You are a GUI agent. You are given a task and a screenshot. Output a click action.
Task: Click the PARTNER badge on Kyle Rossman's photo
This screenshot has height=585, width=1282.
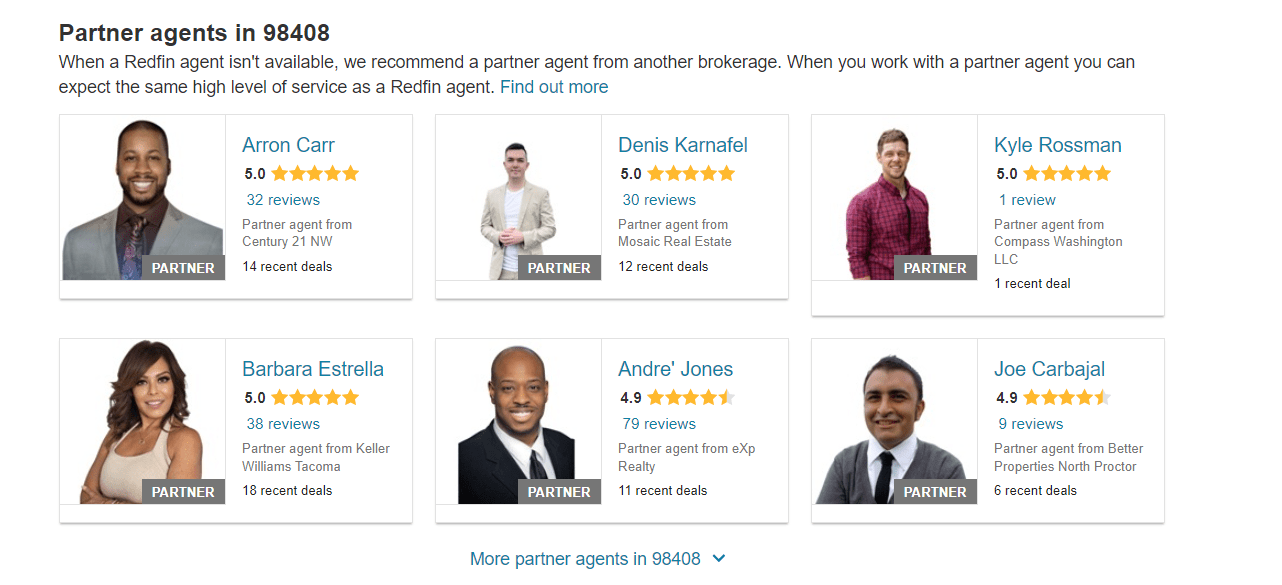[934, 268]
